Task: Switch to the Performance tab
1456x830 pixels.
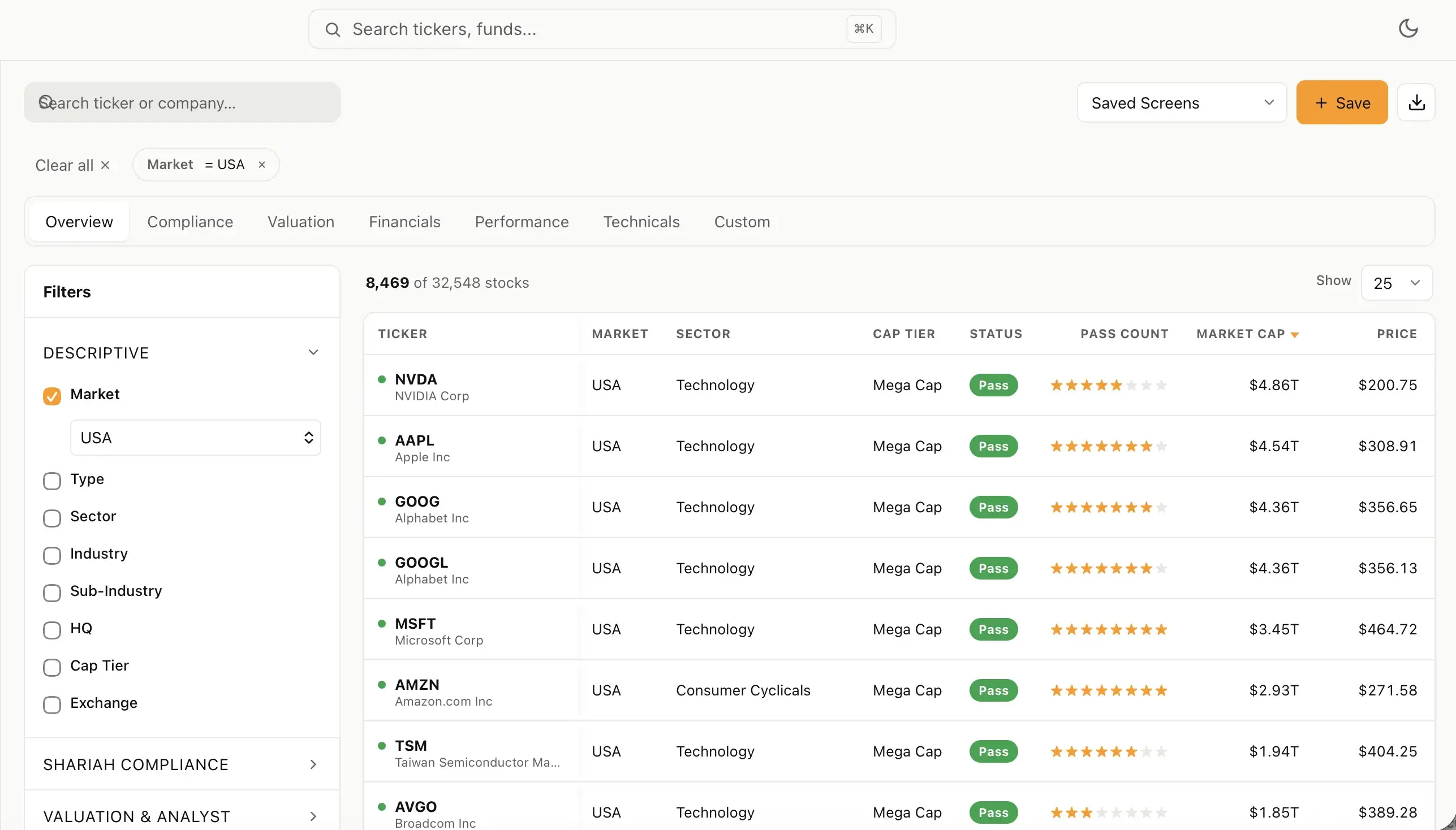Action: coord(522,222)
